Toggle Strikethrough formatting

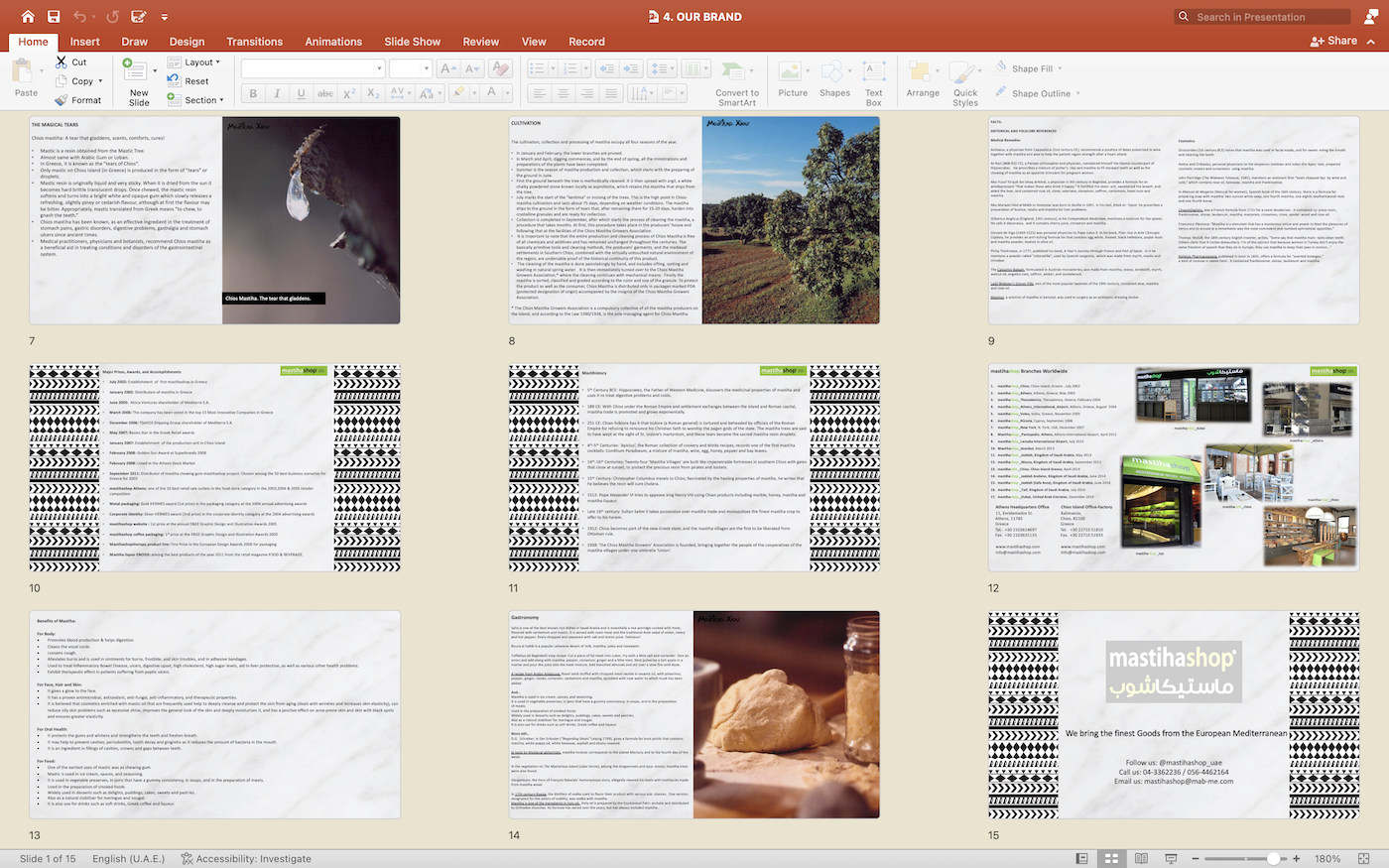pyautogui.click(x=325, y=93)
